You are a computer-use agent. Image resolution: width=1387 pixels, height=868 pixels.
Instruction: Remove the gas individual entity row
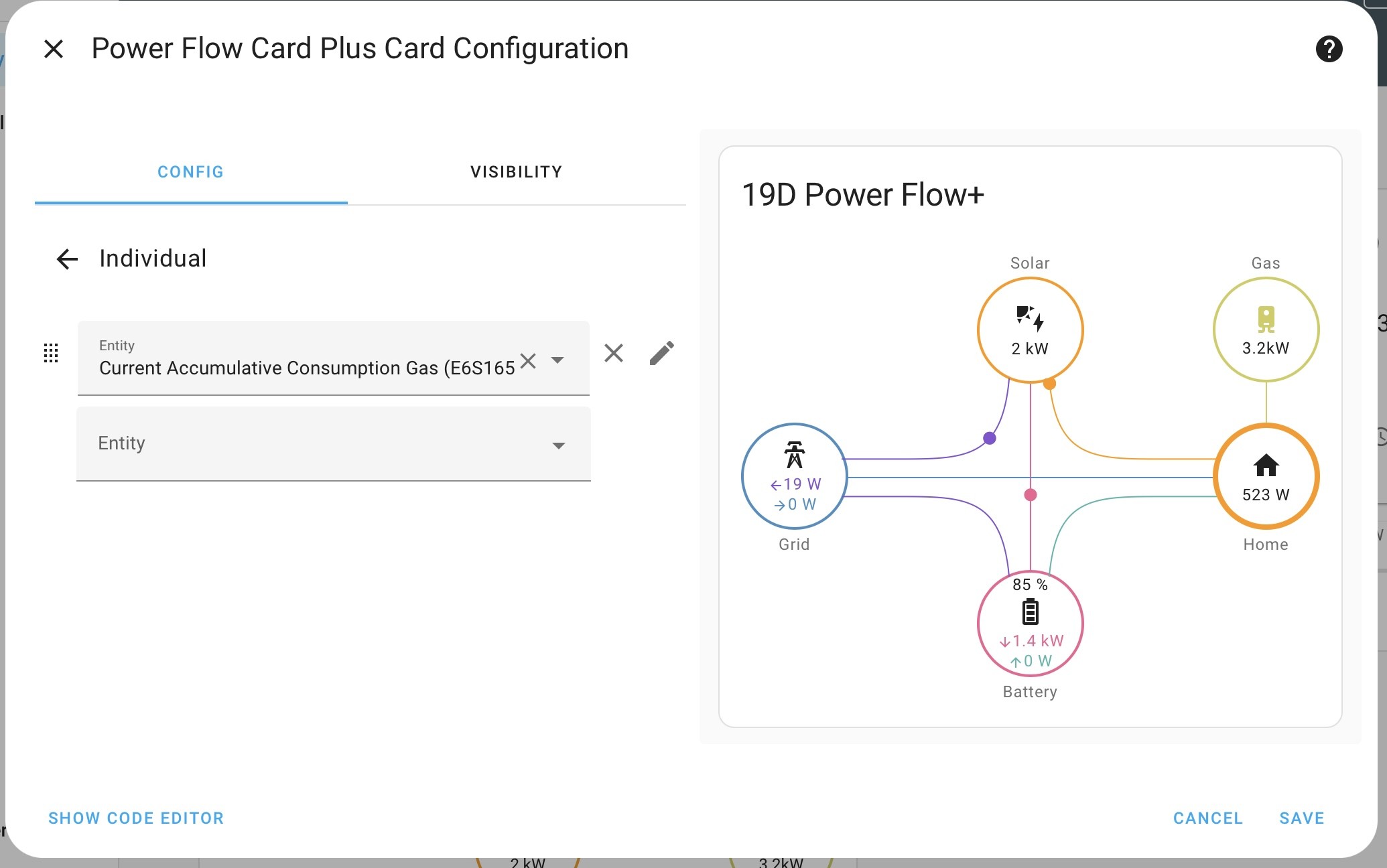tap(614, 353)
